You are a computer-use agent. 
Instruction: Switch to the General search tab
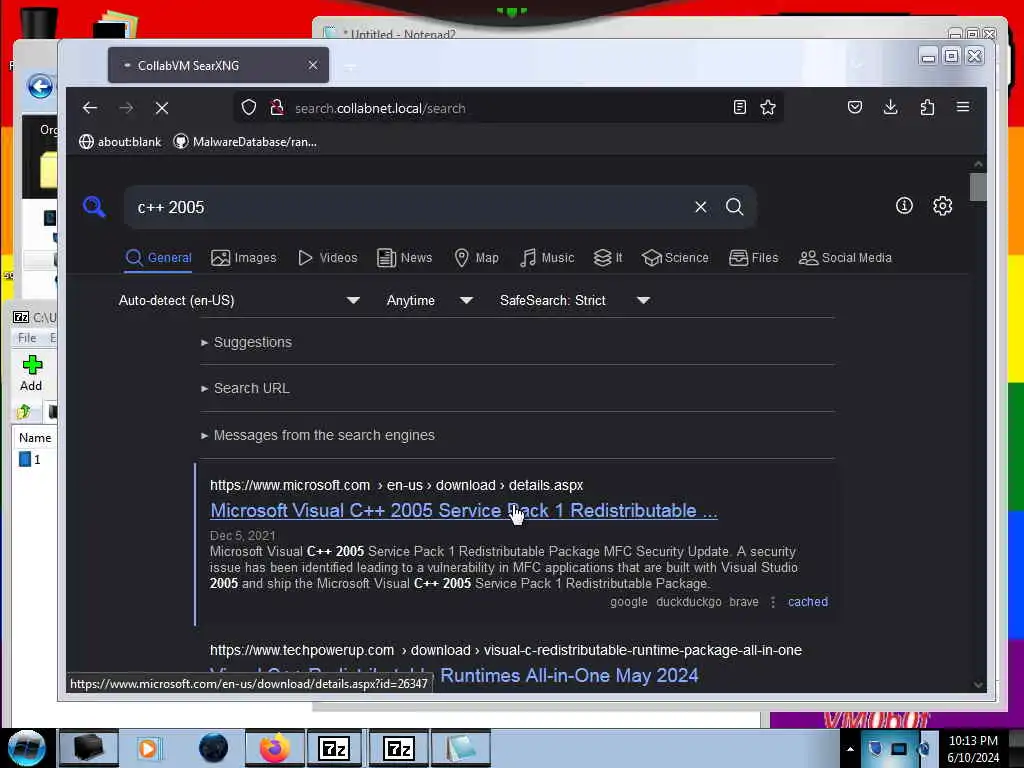(159, 257)
